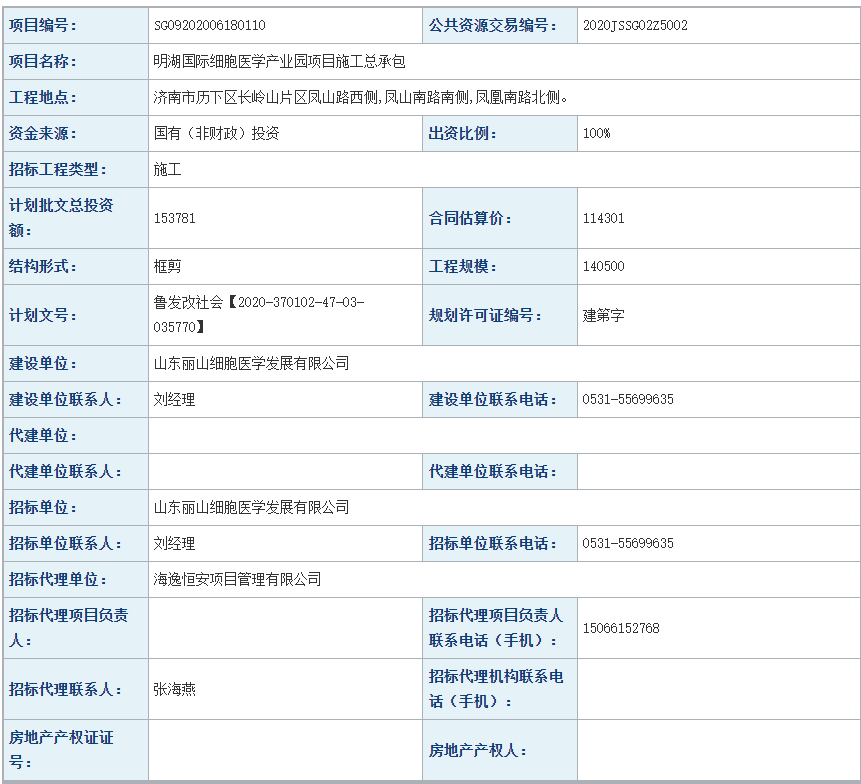Select the total investment value 153781
Viewport: 861px width, 784px height.
[x=175, y=217]
